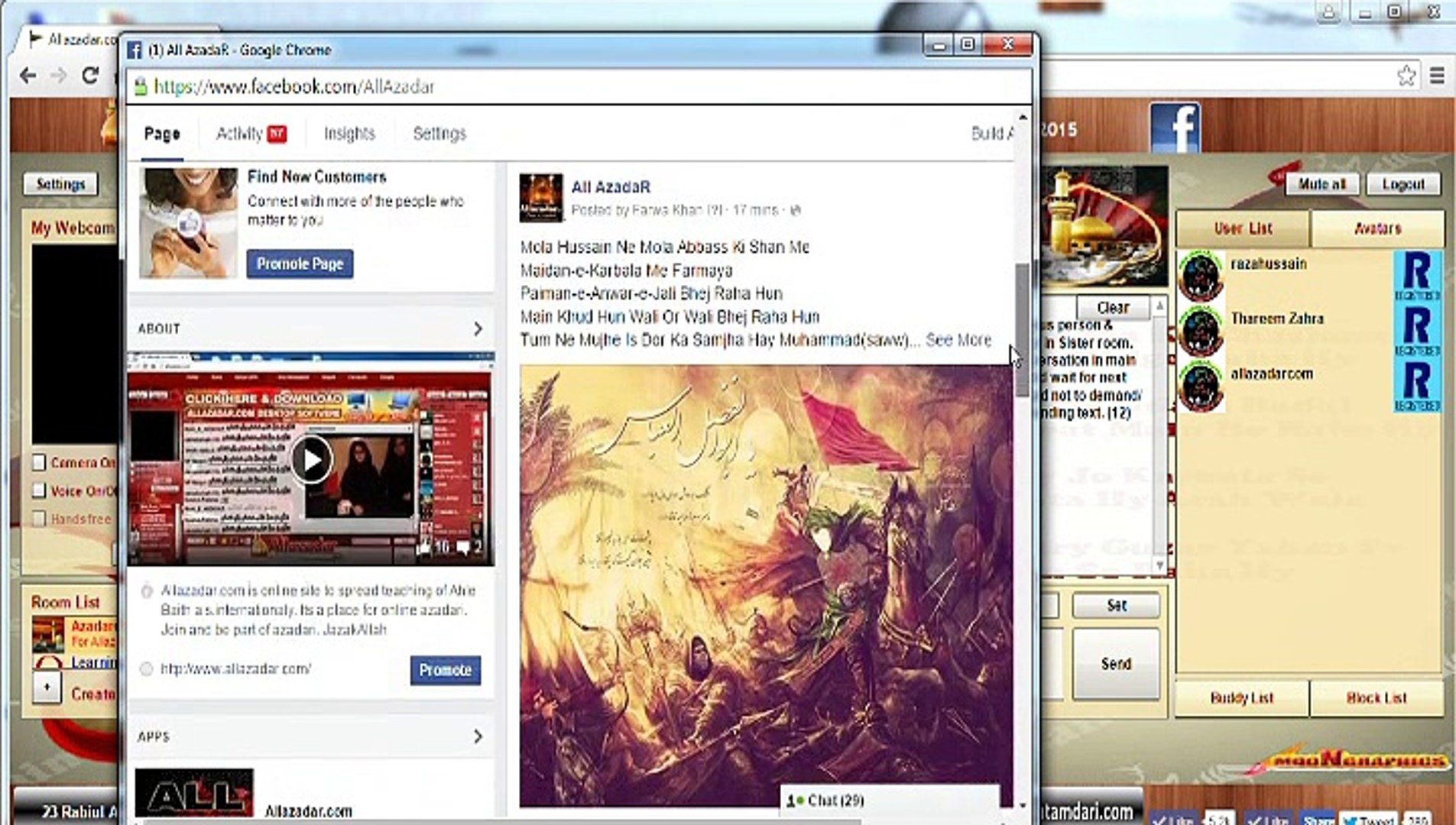Click the like count on the video thumbnail

[434, 547]
